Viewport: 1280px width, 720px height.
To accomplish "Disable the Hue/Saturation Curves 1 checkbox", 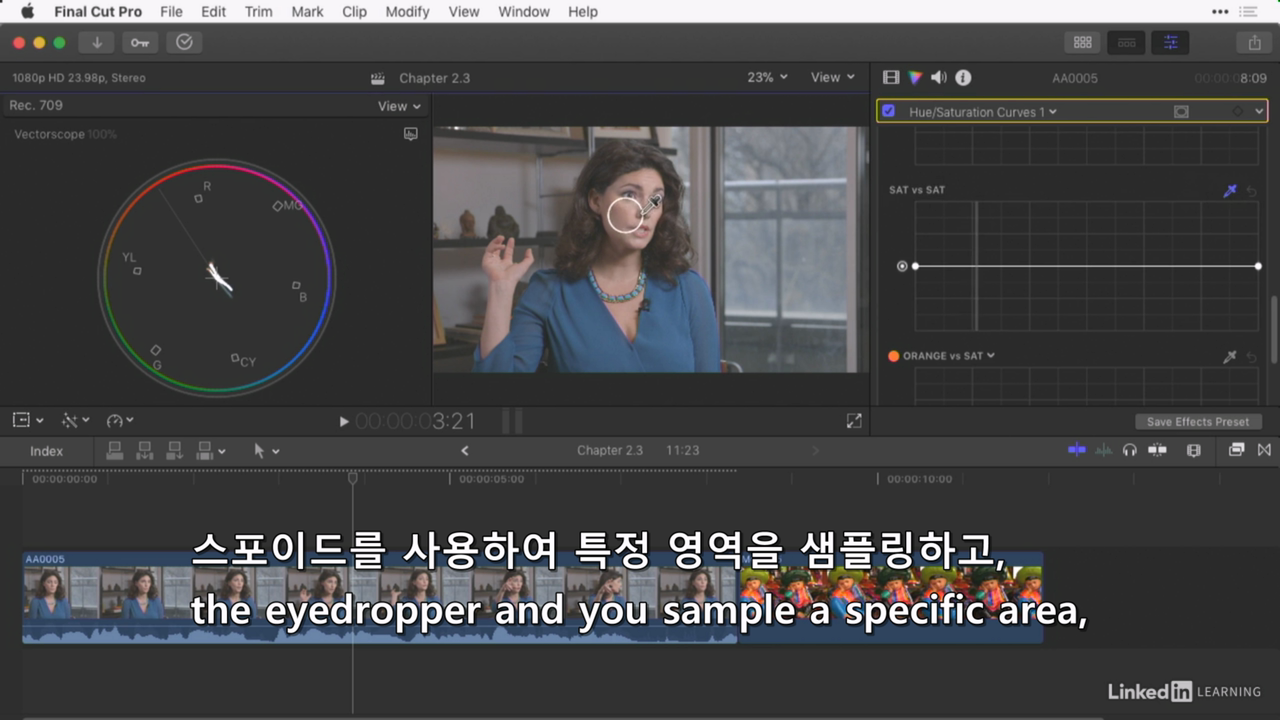I will tap(888, 111).
